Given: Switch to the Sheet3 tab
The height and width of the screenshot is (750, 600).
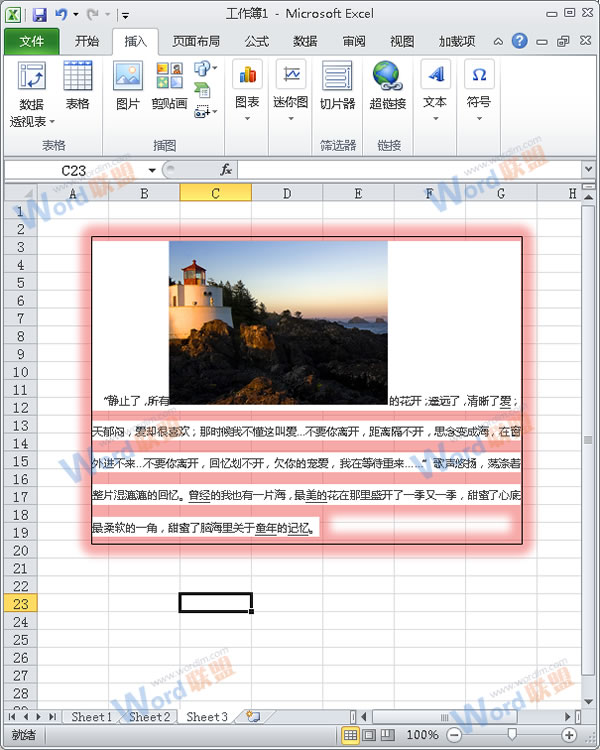Looking at the screenshot, I should click(207, 717).
